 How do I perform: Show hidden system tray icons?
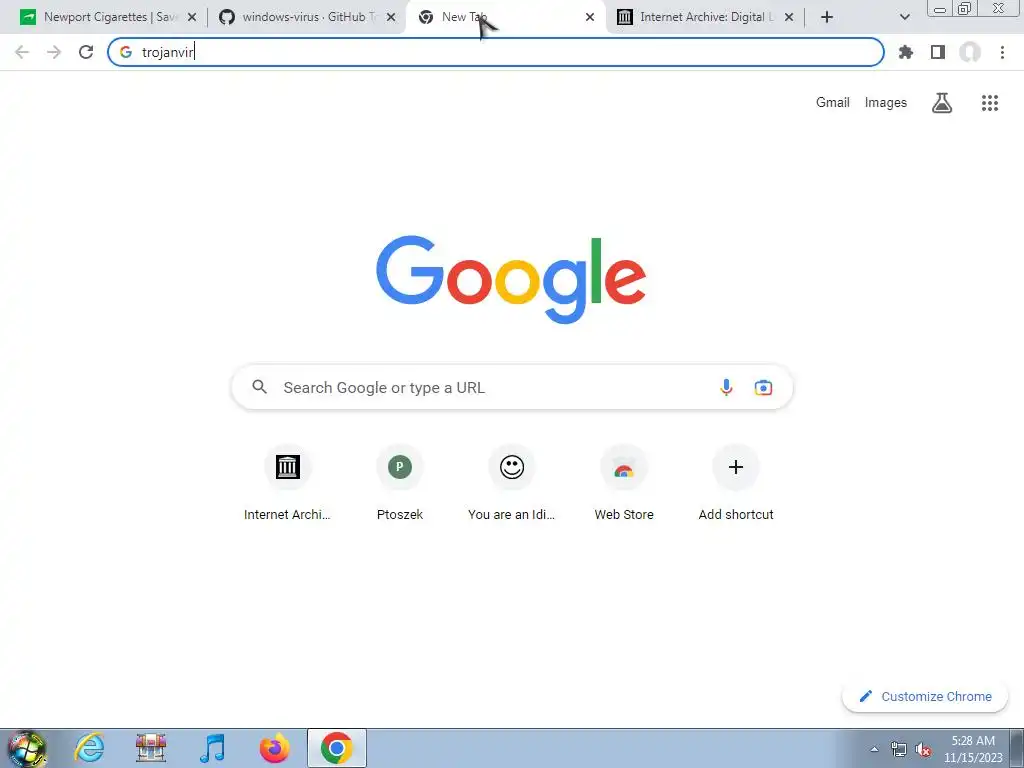(874, 750)
